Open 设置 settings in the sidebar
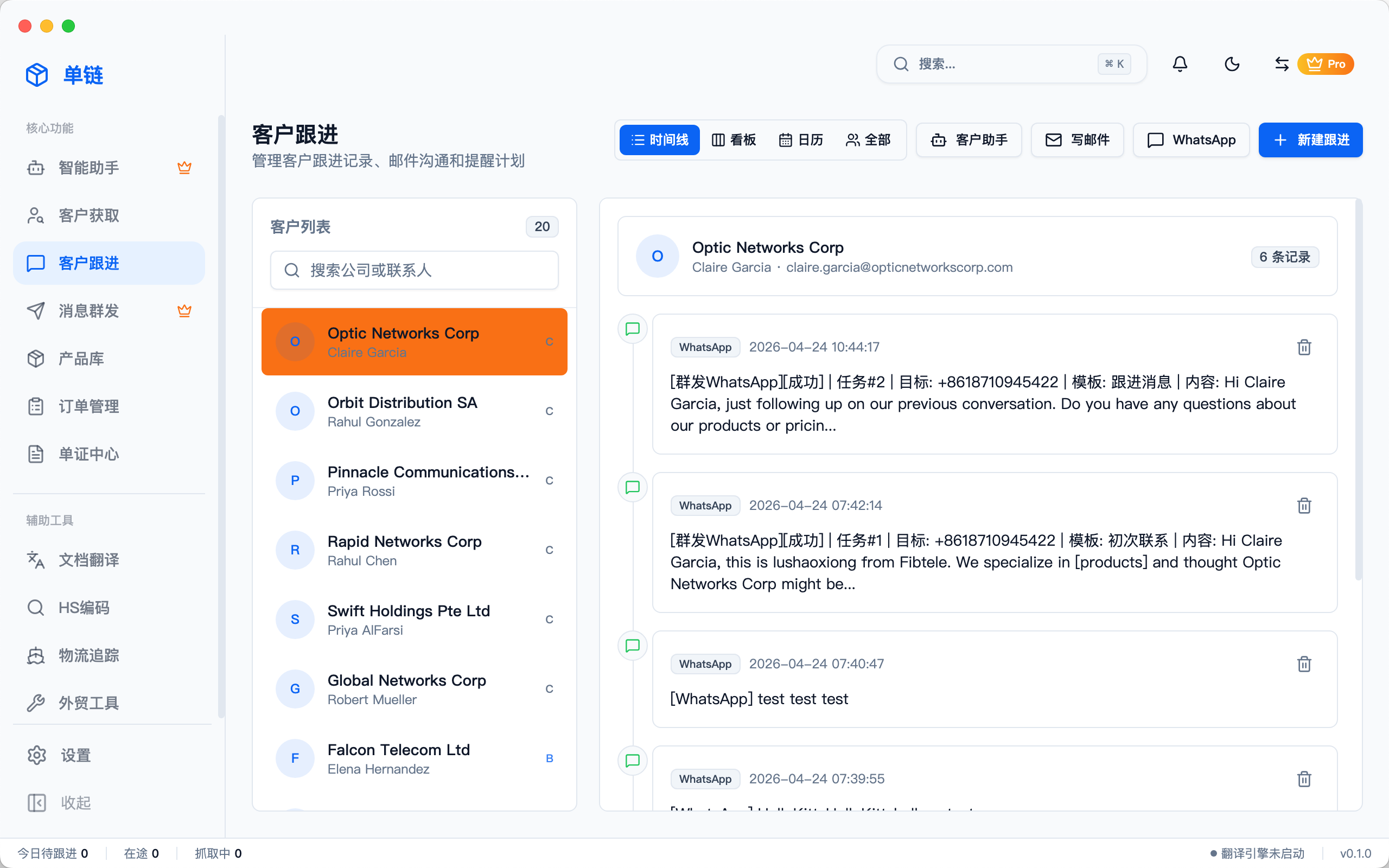Image resolution: width=1389 pixels, height=868 pixels. pyautogui.click(x=76, y=756)
